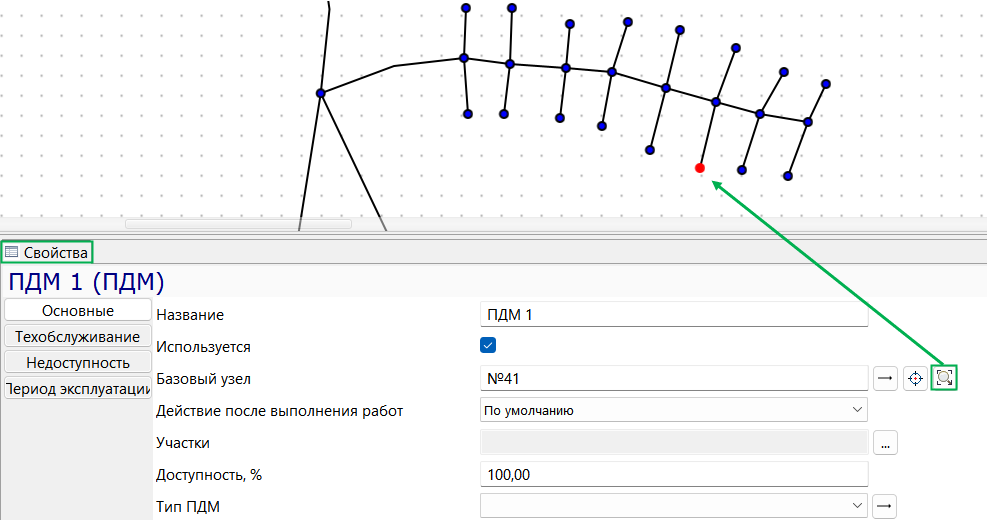Click the arrow button next to Тип ПДМ

tap(885, 506)
